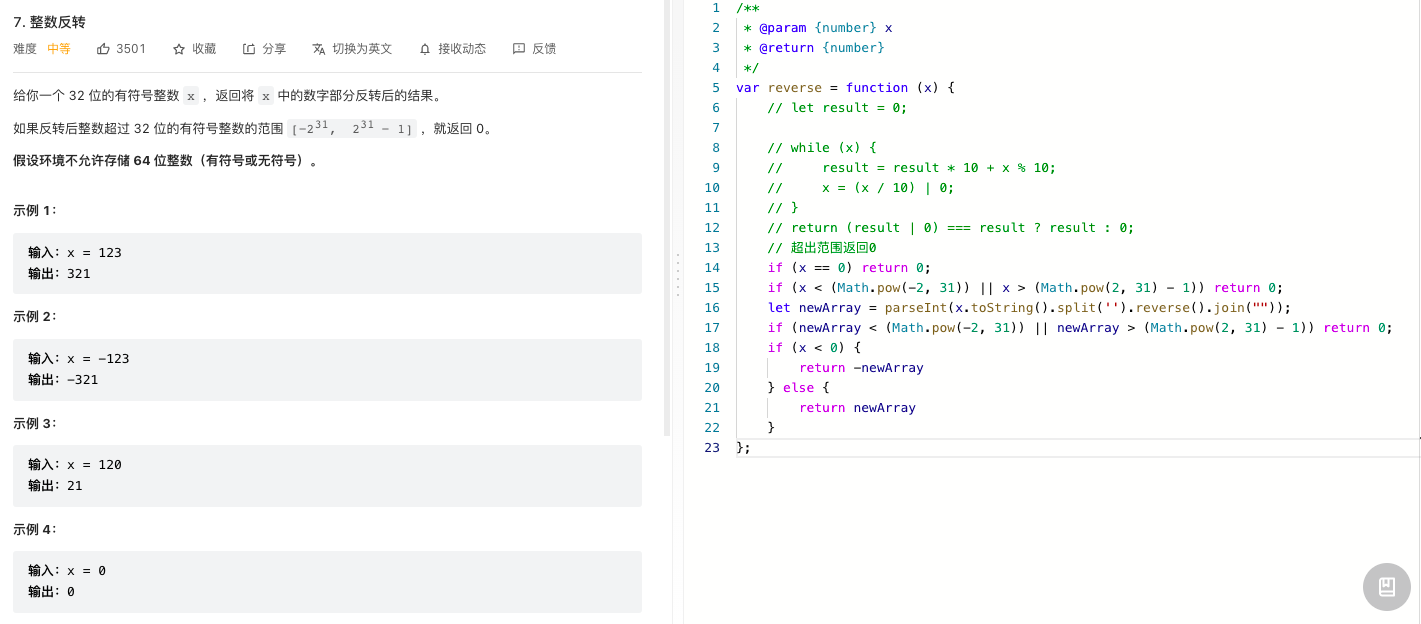This screenshot has width=1421, height=624.
Task: Click the 中等 difficulty label
Action: point(59,48)
